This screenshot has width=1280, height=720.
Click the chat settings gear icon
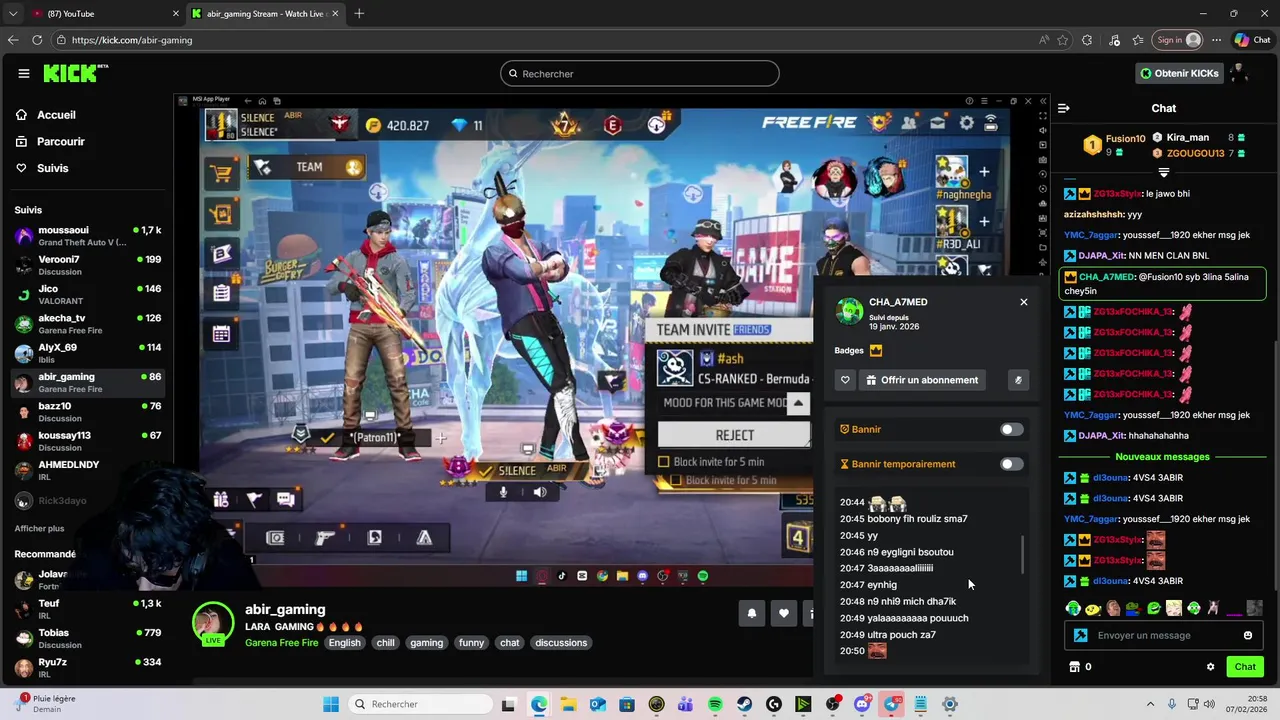click(1210, 667)
